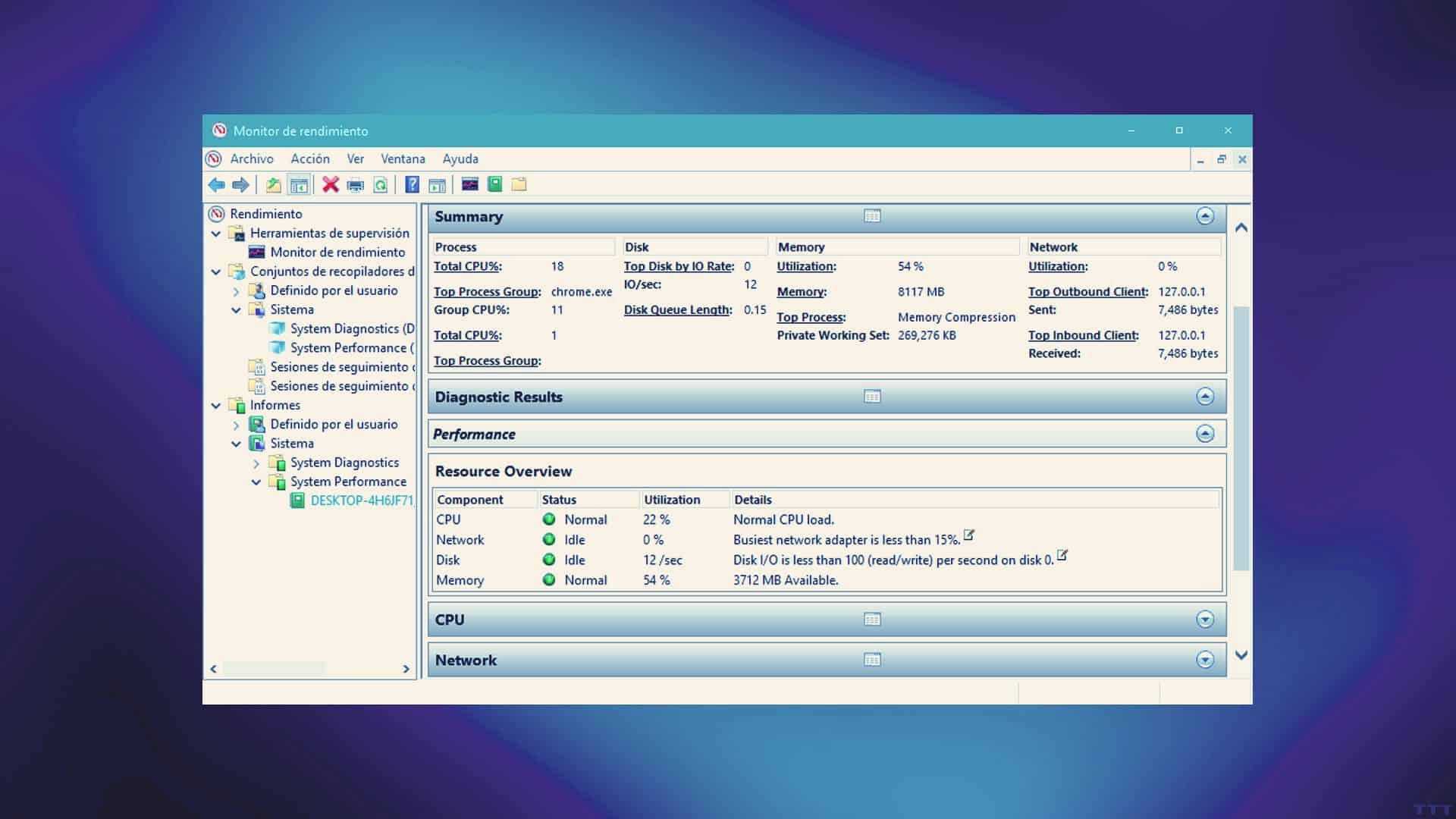Collapse the Sistema node under Informes
The image size is (1456, 819).
[x=237, y=443]
